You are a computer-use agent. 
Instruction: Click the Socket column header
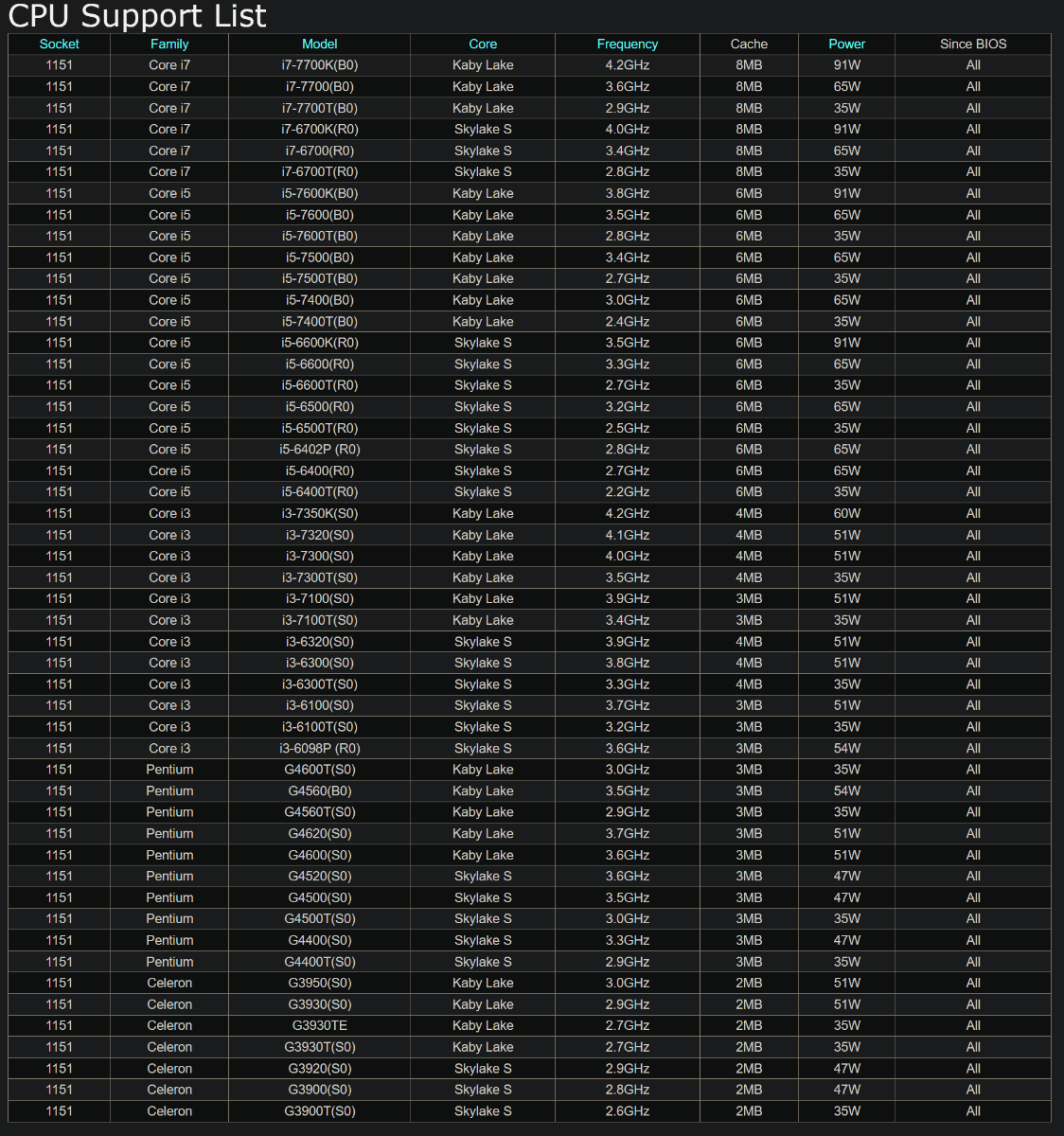click(x=59, y=44)
